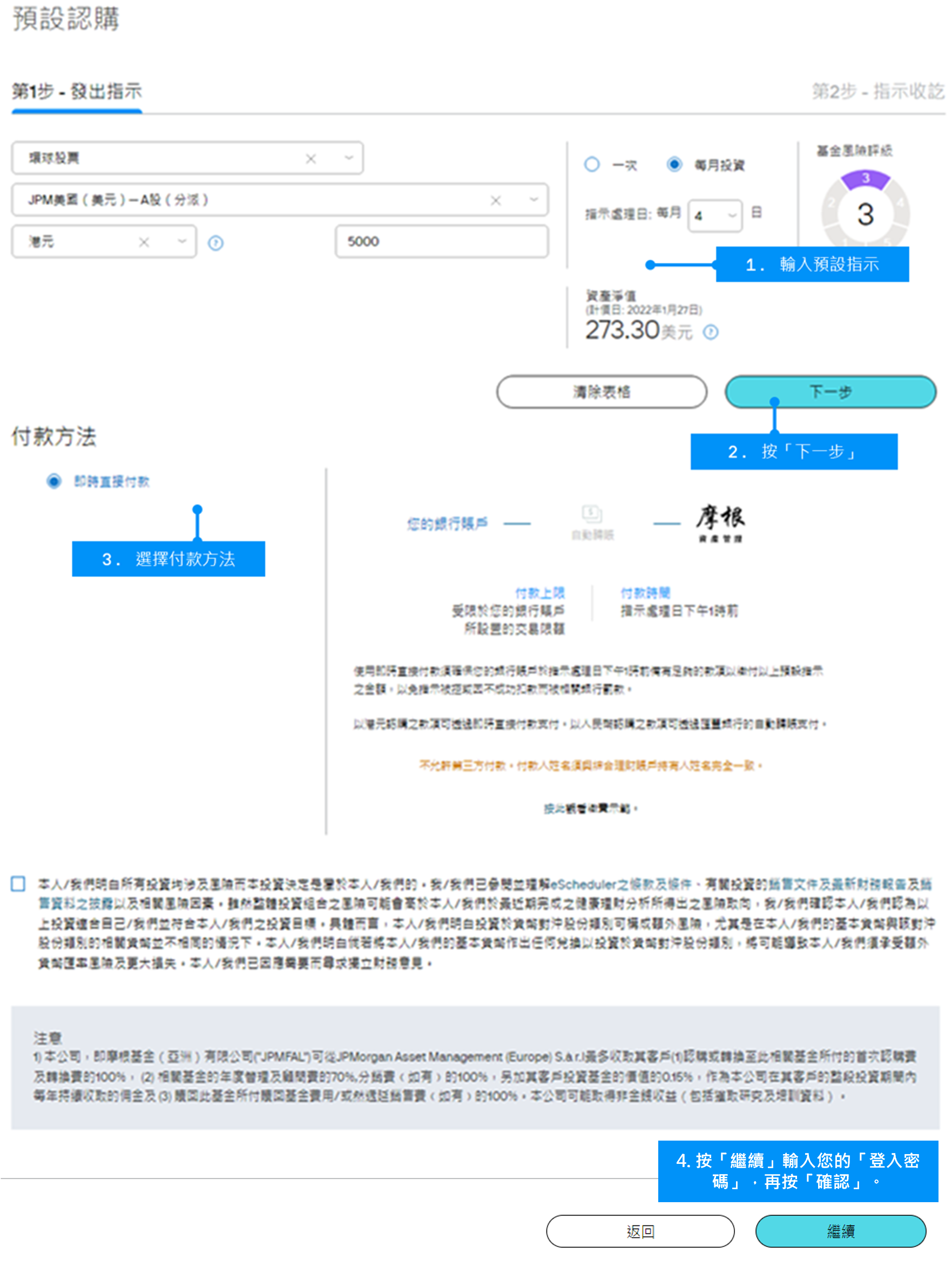This screenshot has height=1274, width=952.
Task: Click the orange third-party payment warning text
Action: [590, 765]
